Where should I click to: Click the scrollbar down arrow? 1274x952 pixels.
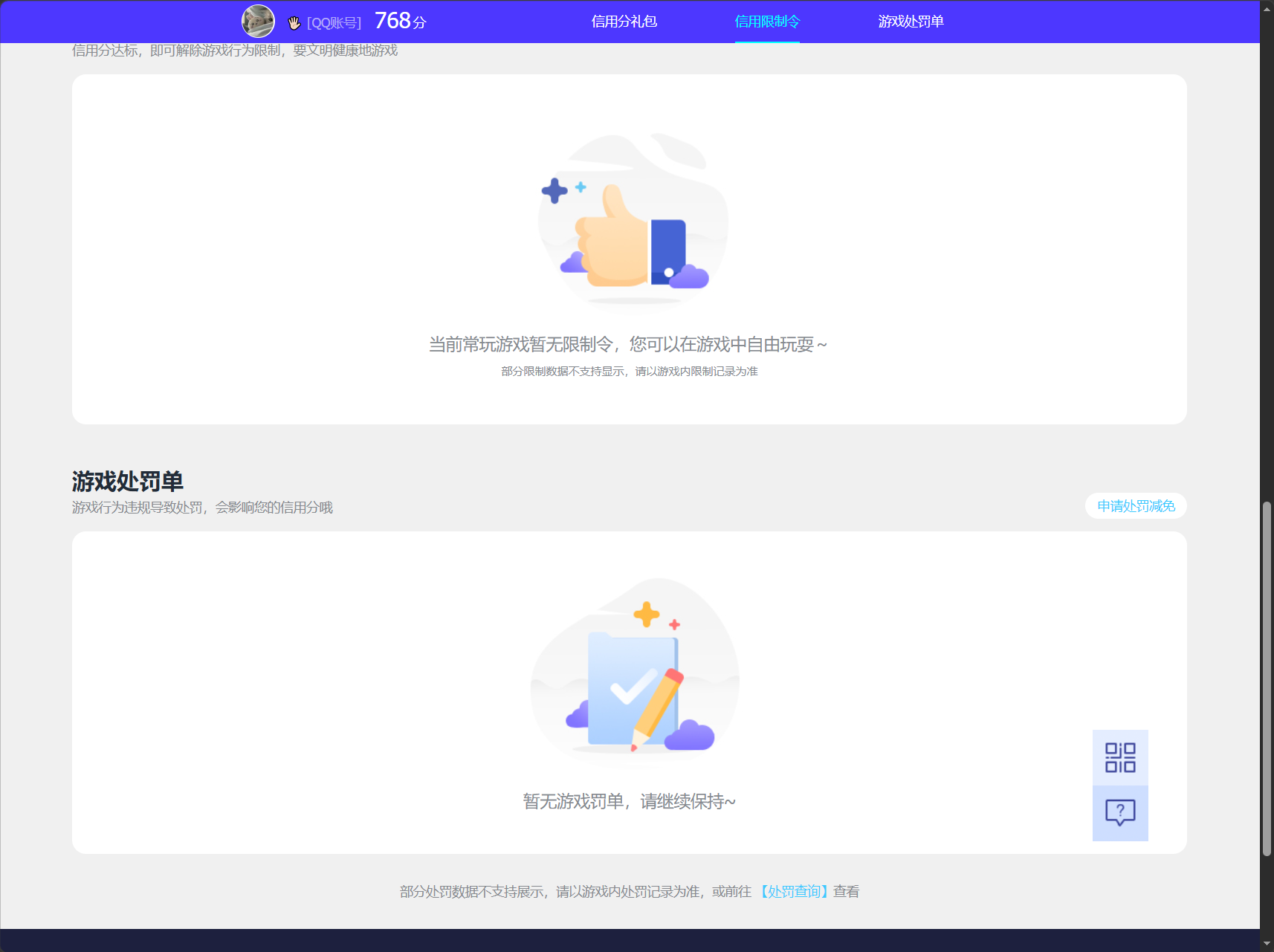tap(1267, 945)
